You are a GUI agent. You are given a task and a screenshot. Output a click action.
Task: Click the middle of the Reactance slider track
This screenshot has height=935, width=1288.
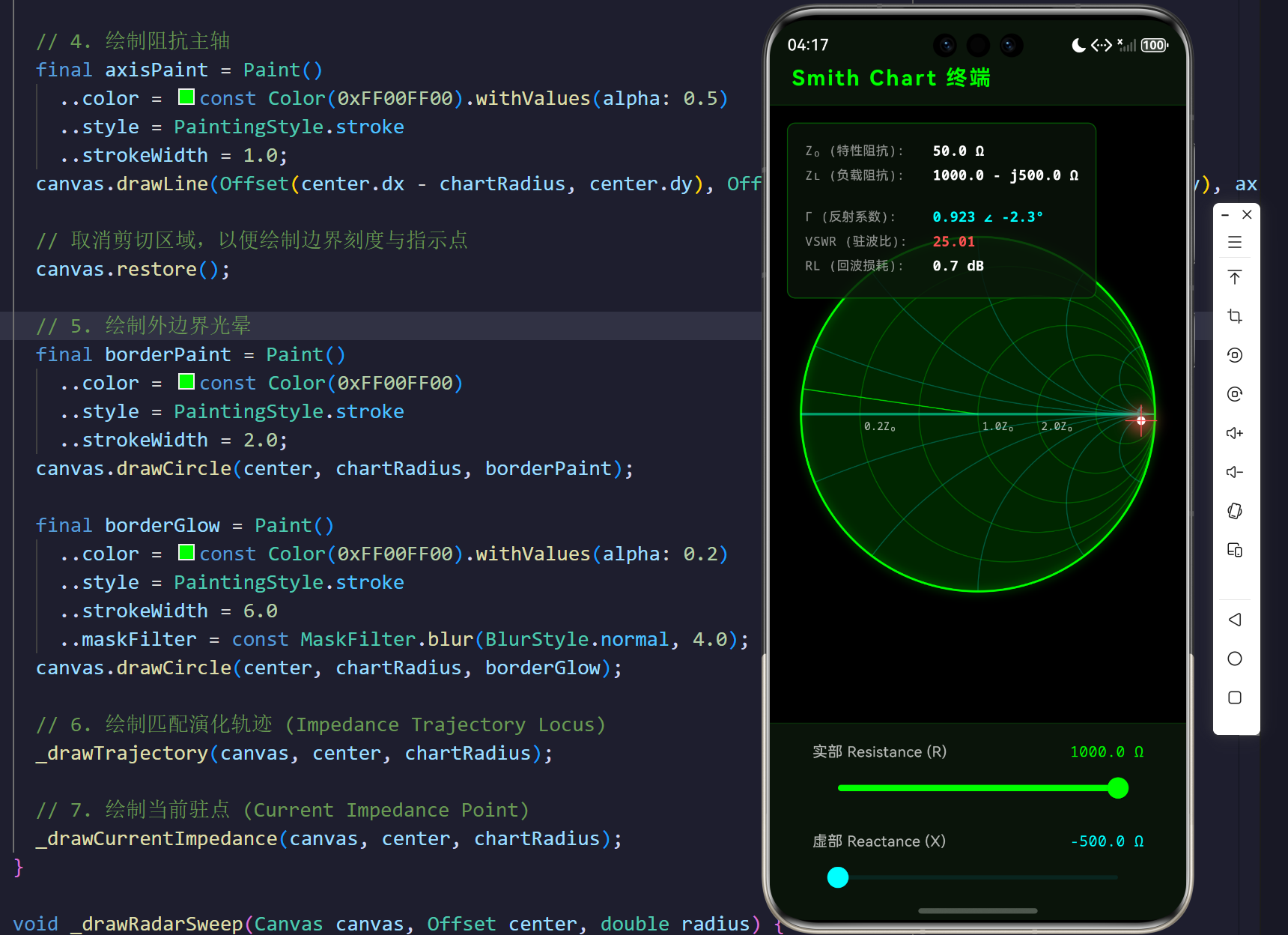tap(978, 877)
